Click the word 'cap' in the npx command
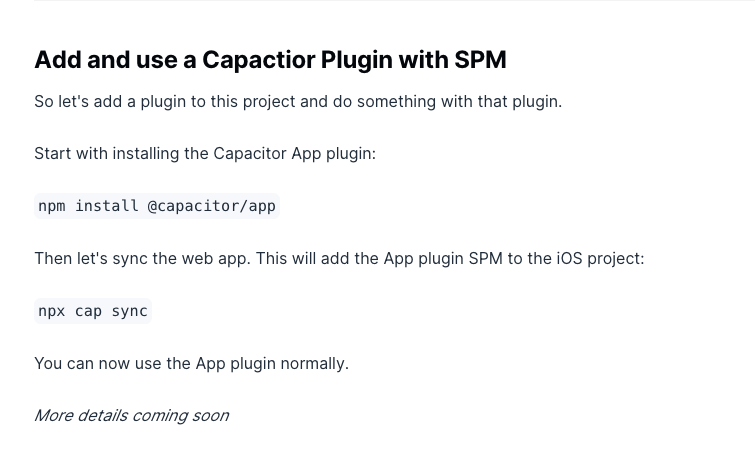The height and width of the screenshot is (474, 755). (x=88, y=311)
